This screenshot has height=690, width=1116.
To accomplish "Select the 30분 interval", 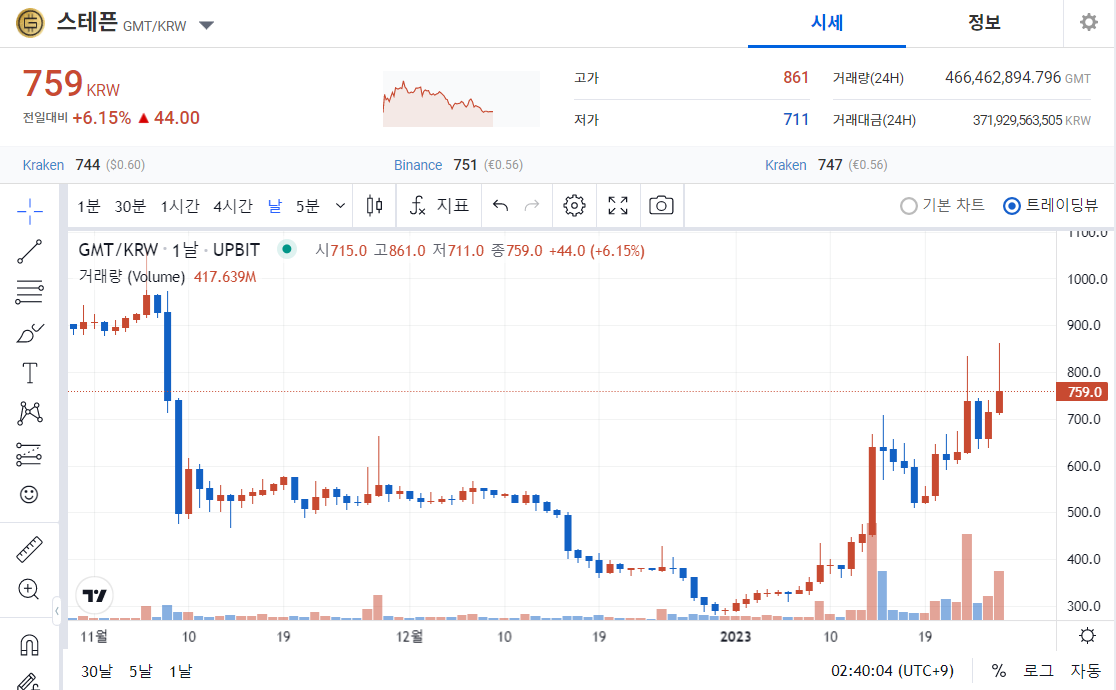I will [130, 207].
